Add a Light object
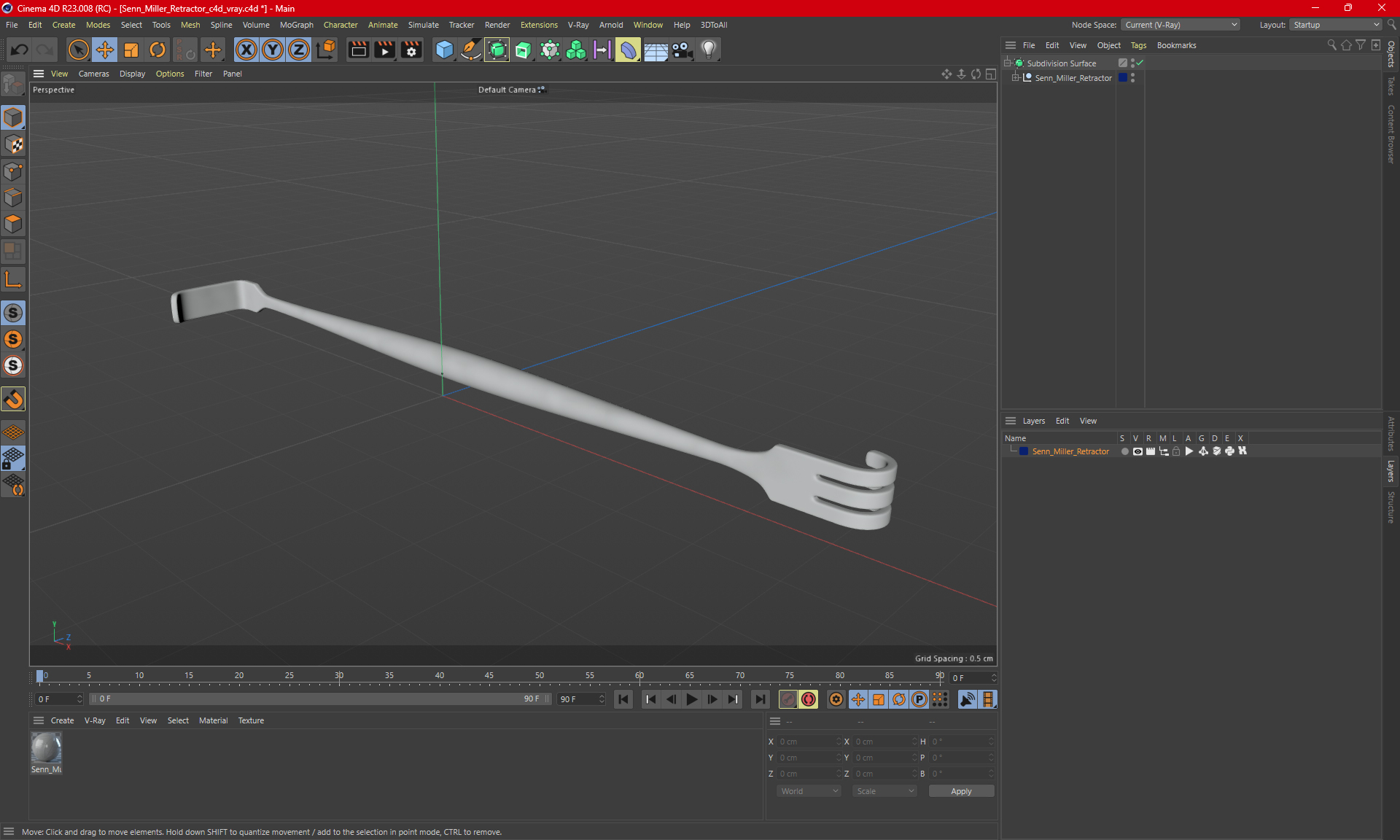Image resolution: width=1400 pixels, height=840 pixels. coord(709,50)
